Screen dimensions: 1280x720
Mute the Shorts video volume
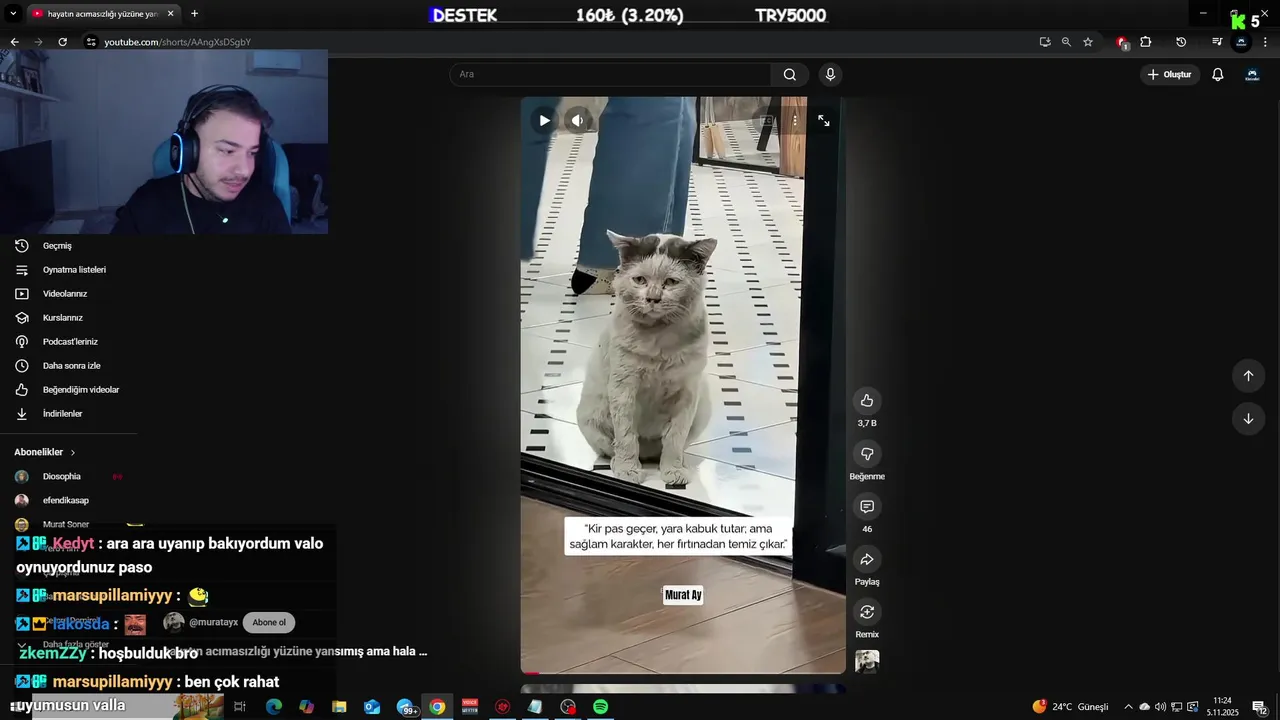(x=577, y=121)
